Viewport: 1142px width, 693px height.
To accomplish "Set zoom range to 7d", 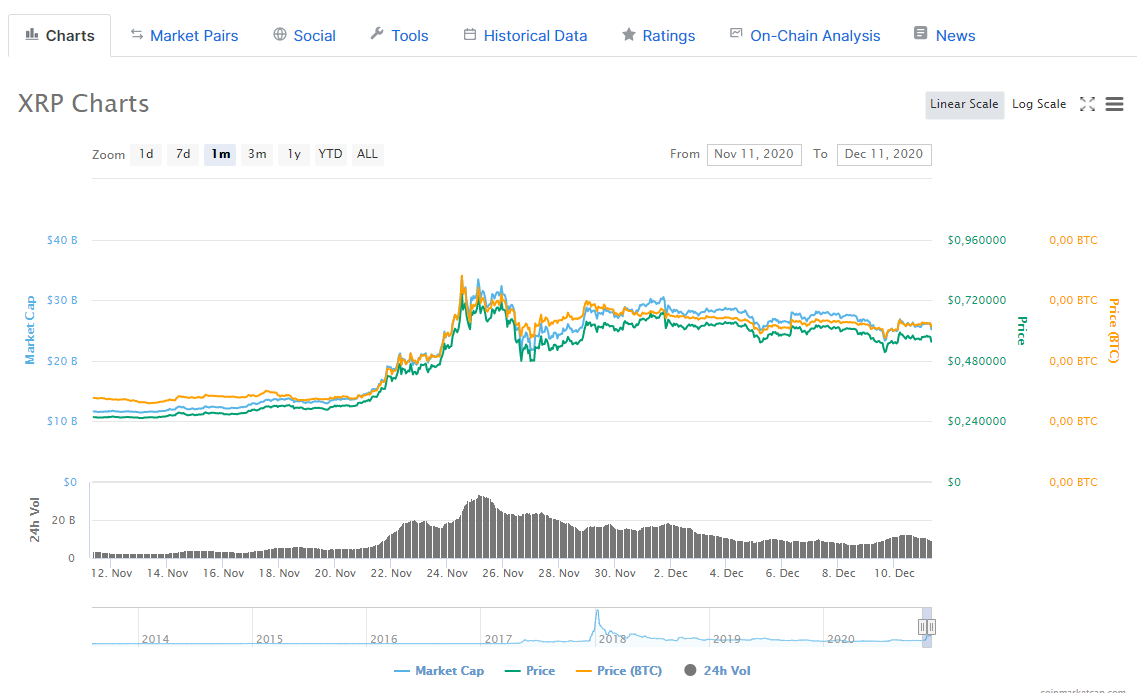I will [x=183, y=154].
